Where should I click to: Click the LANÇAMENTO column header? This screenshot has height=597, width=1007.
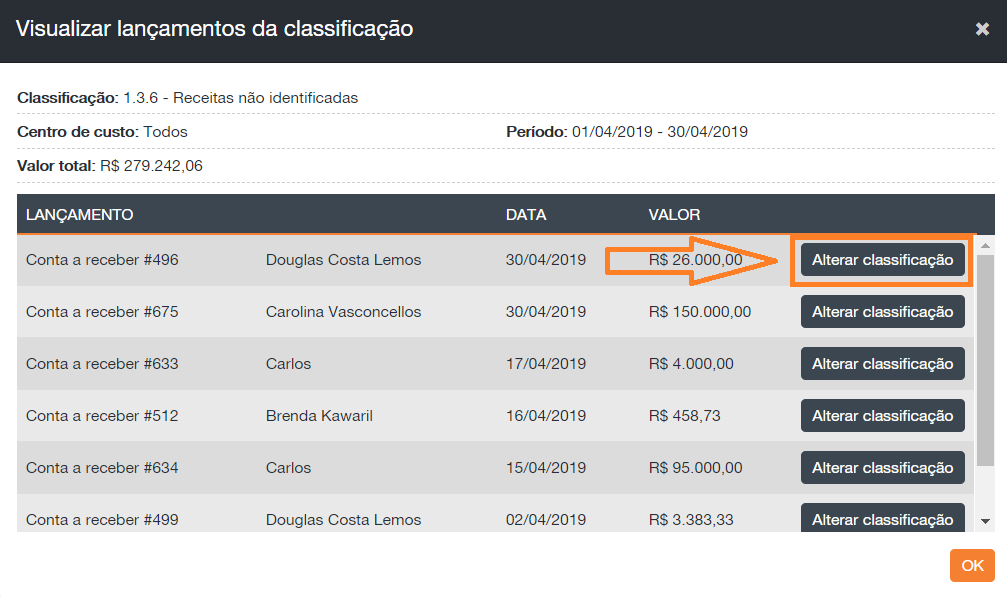point(80,215)
